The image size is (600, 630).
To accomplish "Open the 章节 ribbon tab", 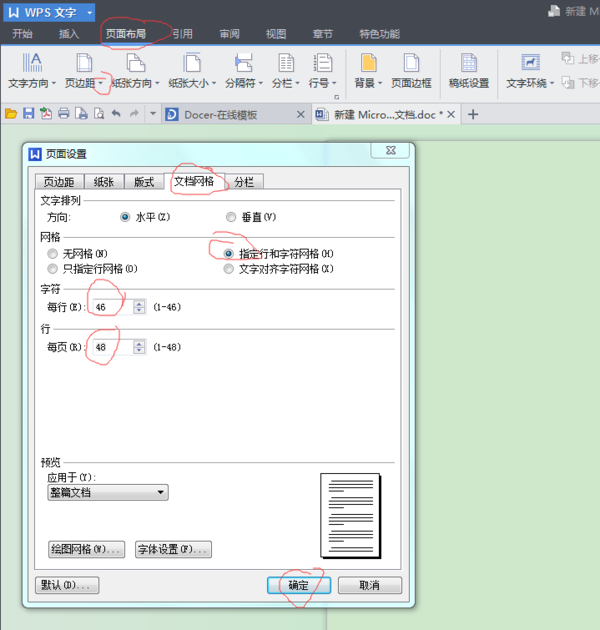I will coord(323,34).
